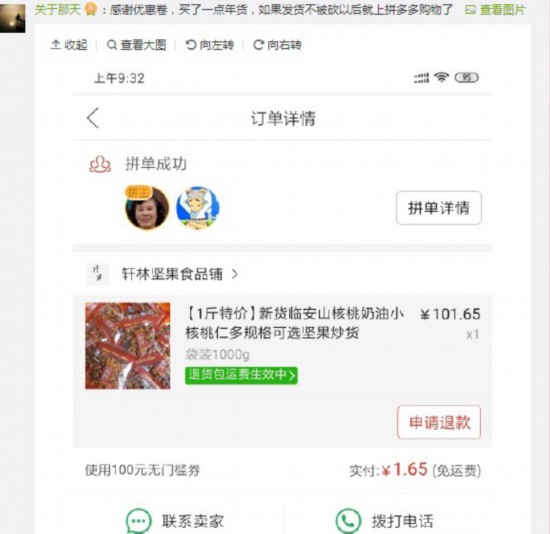
Task: Click the 拨打电话 phone icon
Action: tap(348, 521)
